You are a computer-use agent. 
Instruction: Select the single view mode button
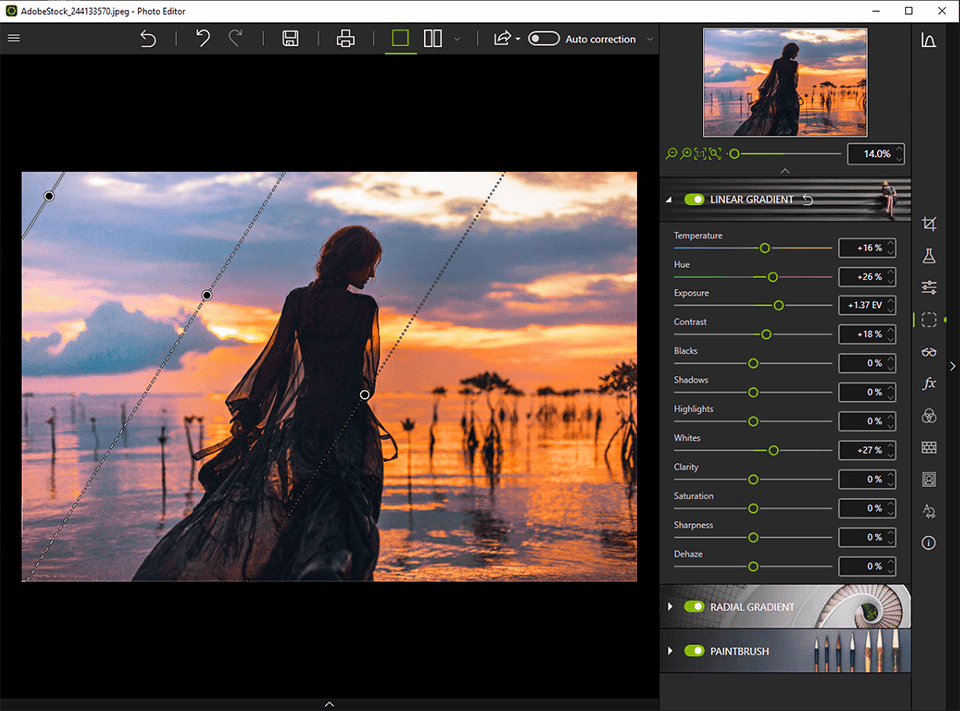pos(400,38)
